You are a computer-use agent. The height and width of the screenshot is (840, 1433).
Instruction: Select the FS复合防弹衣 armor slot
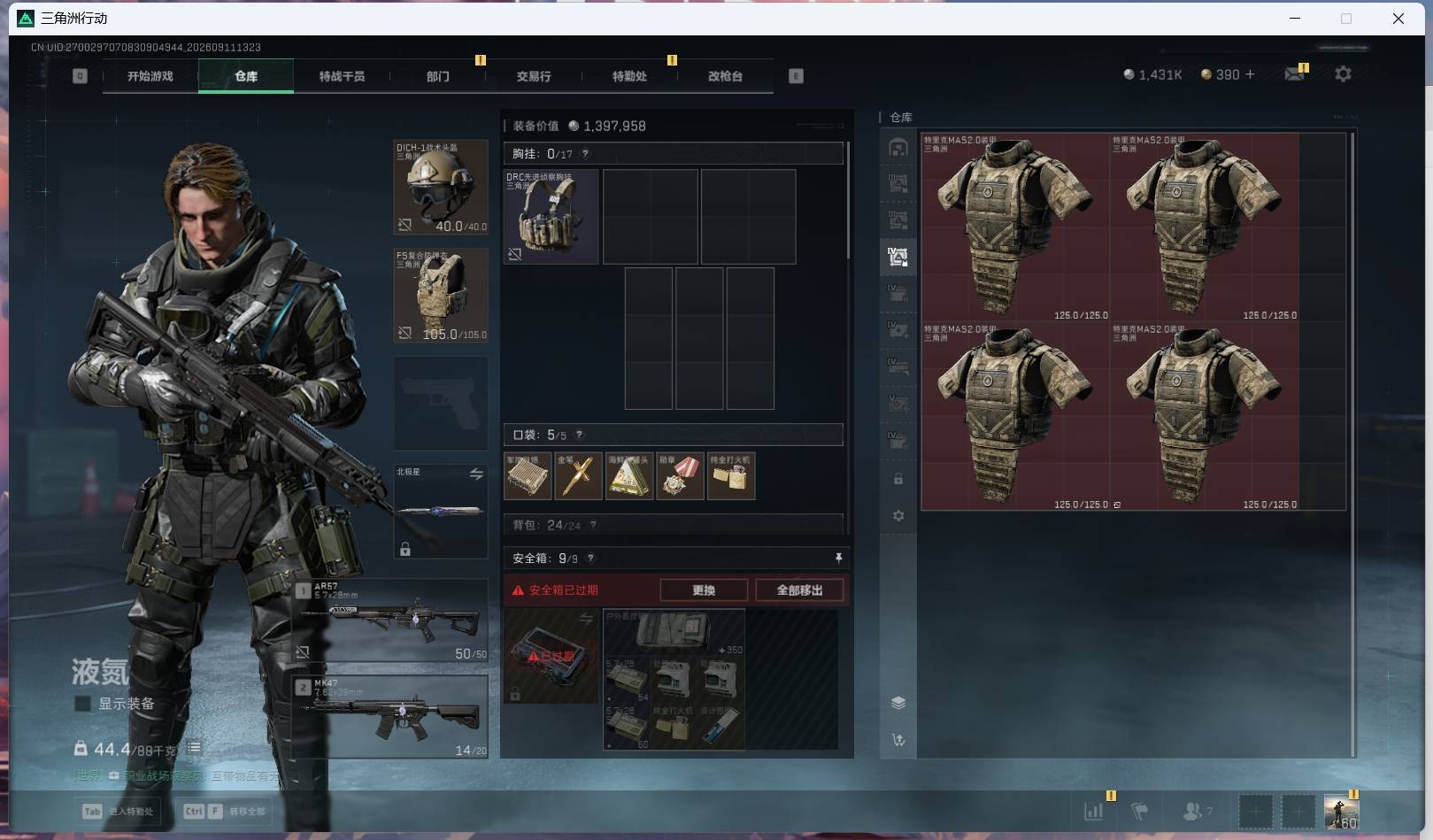click(441, 295)
